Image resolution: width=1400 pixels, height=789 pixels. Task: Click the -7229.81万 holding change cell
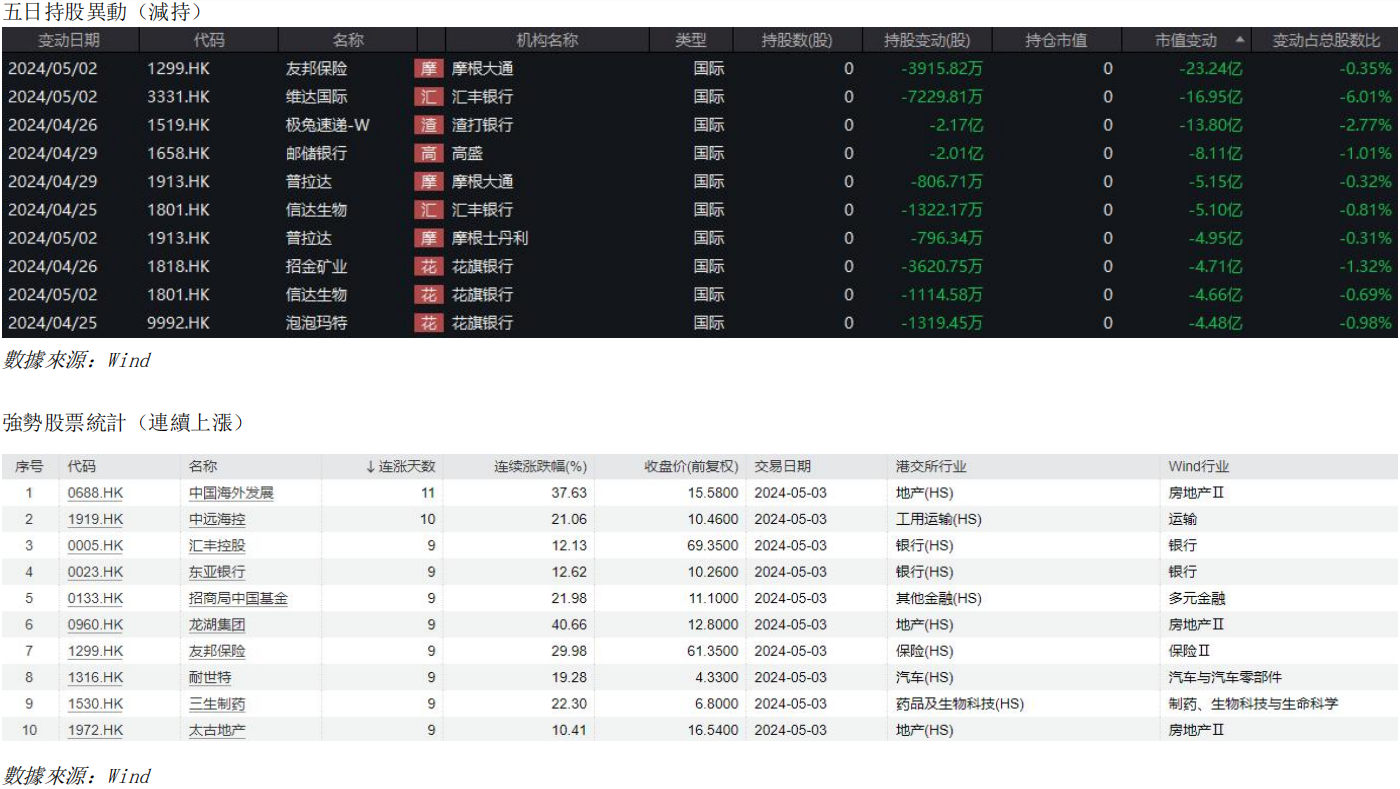tap(942, 97)
